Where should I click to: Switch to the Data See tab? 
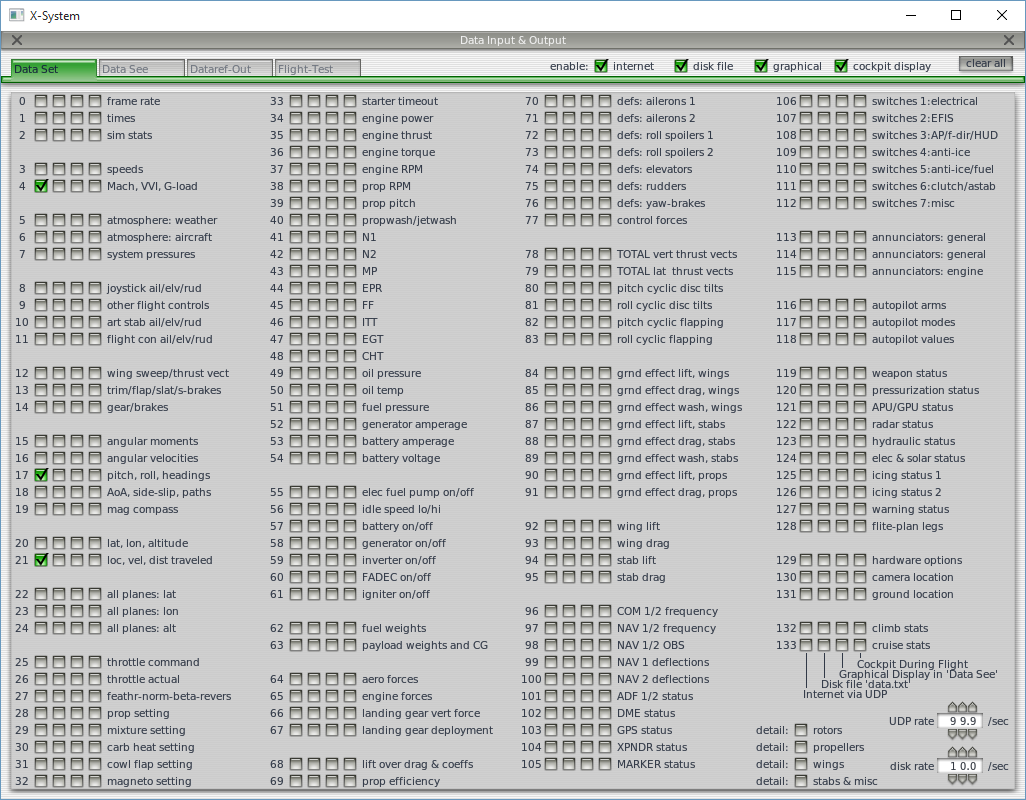pos(141,68)
